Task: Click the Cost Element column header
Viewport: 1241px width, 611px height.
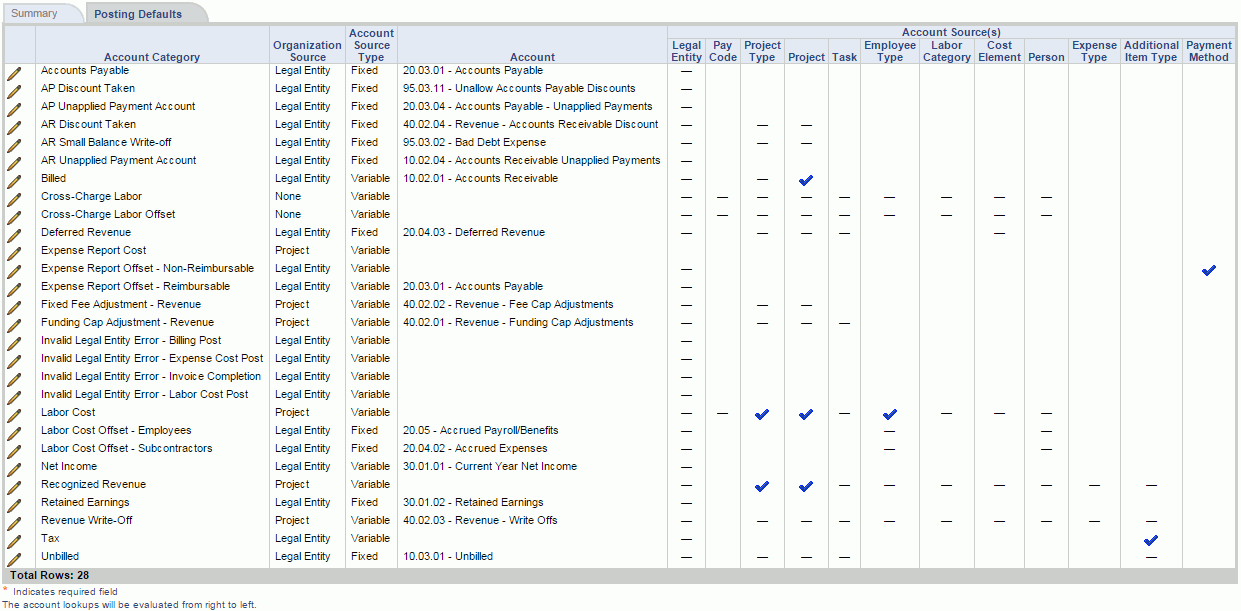Action: click(x=1000, y=51)
